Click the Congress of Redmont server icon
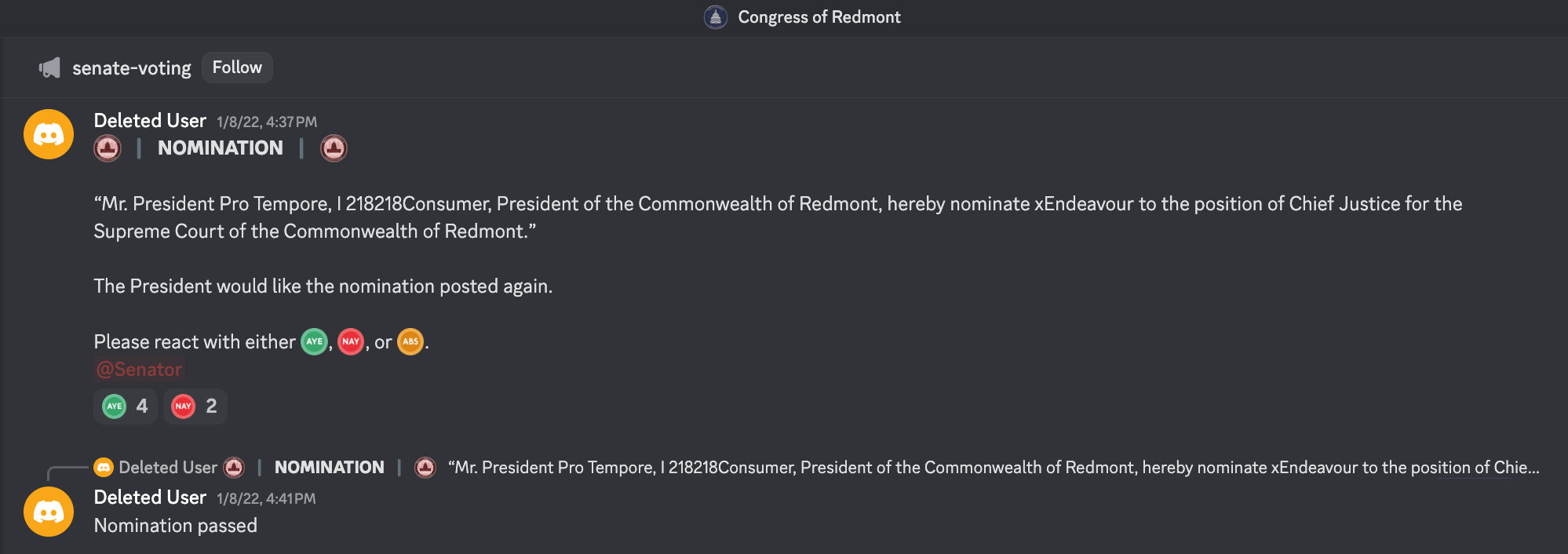1568x554 pixels. [715, 16]
